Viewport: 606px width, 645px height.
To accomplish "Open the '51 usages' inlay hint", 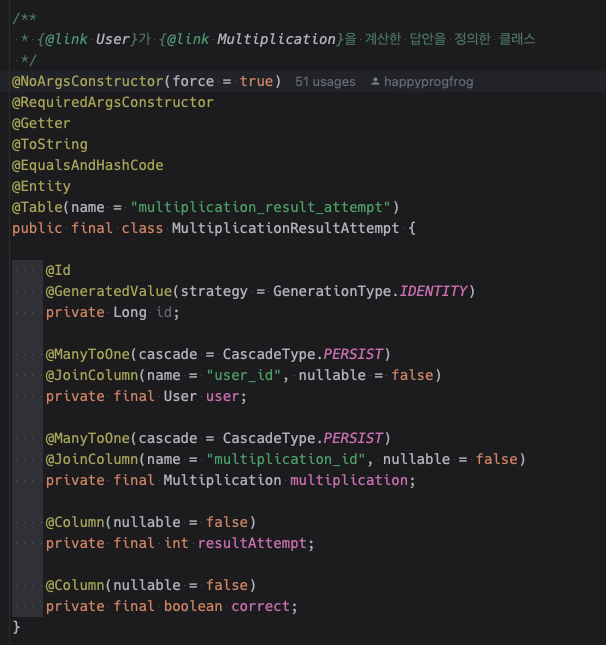I will [x=325, y=81].
